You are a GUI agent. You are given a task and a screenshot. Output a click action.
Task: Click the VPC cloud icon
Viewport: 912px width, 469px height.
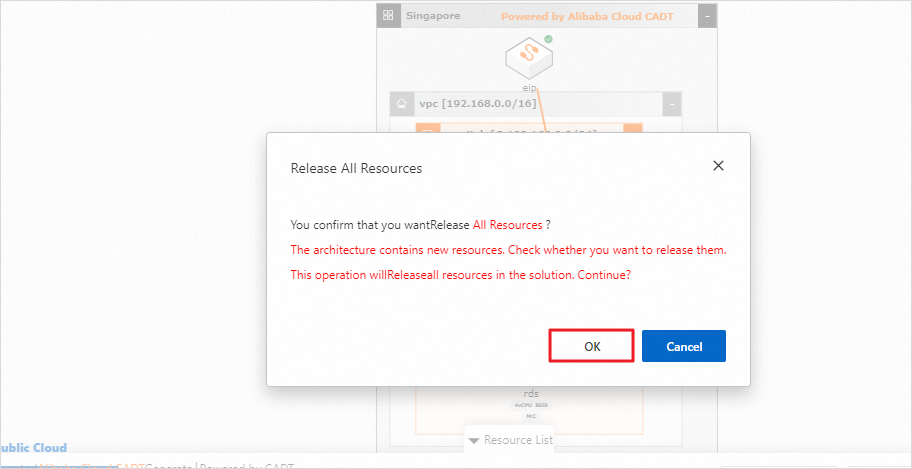click(401, 103)
